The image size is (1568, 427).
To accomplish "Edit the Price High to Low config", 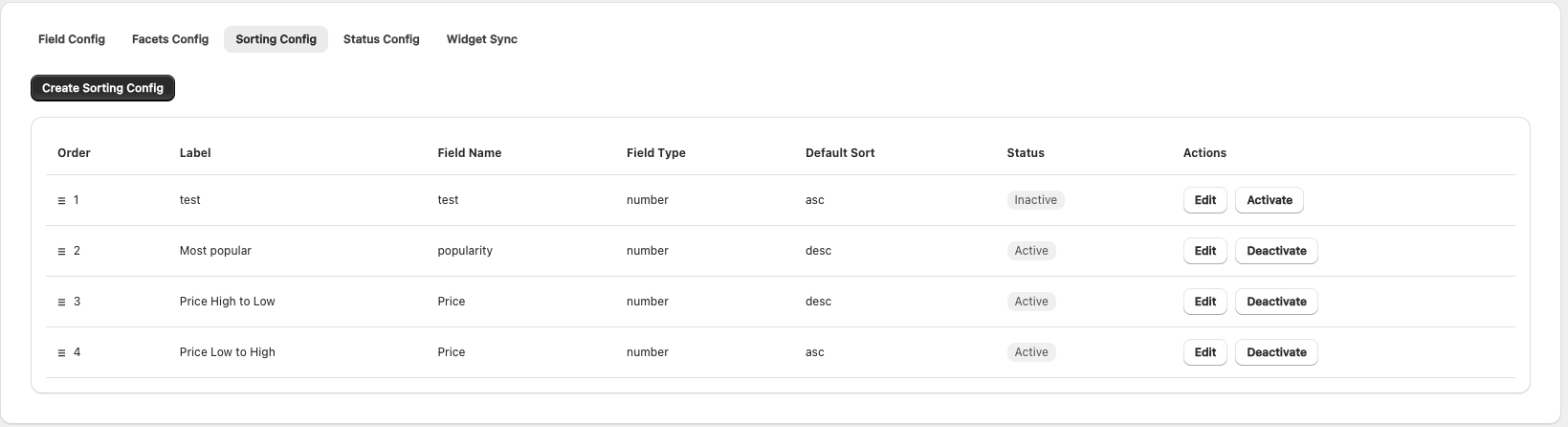I will tap(1205, 302).
